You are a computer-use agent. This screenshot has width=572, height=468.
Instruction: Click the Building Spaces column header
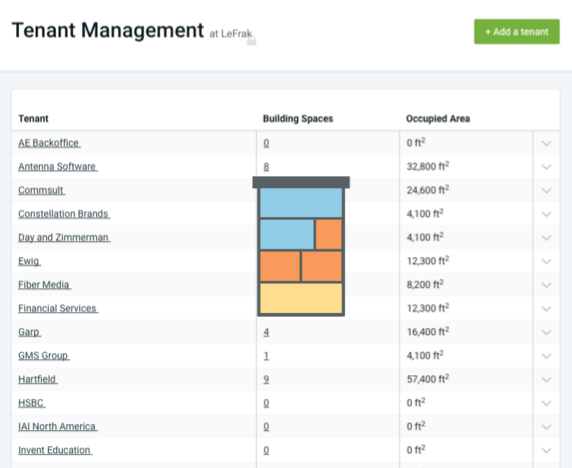(x=298, y=119)
